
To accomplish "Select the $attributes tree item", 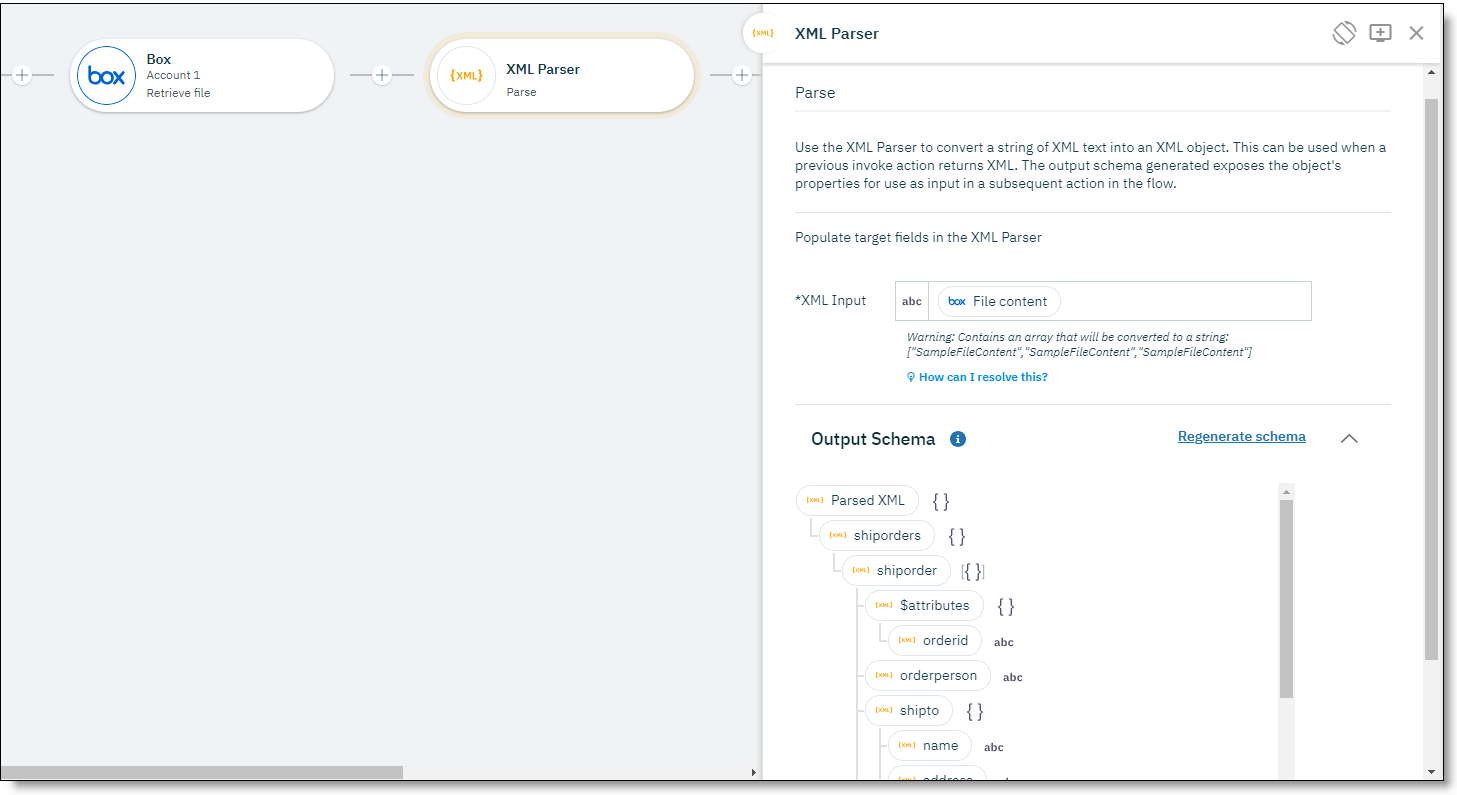I will (923, 605).
